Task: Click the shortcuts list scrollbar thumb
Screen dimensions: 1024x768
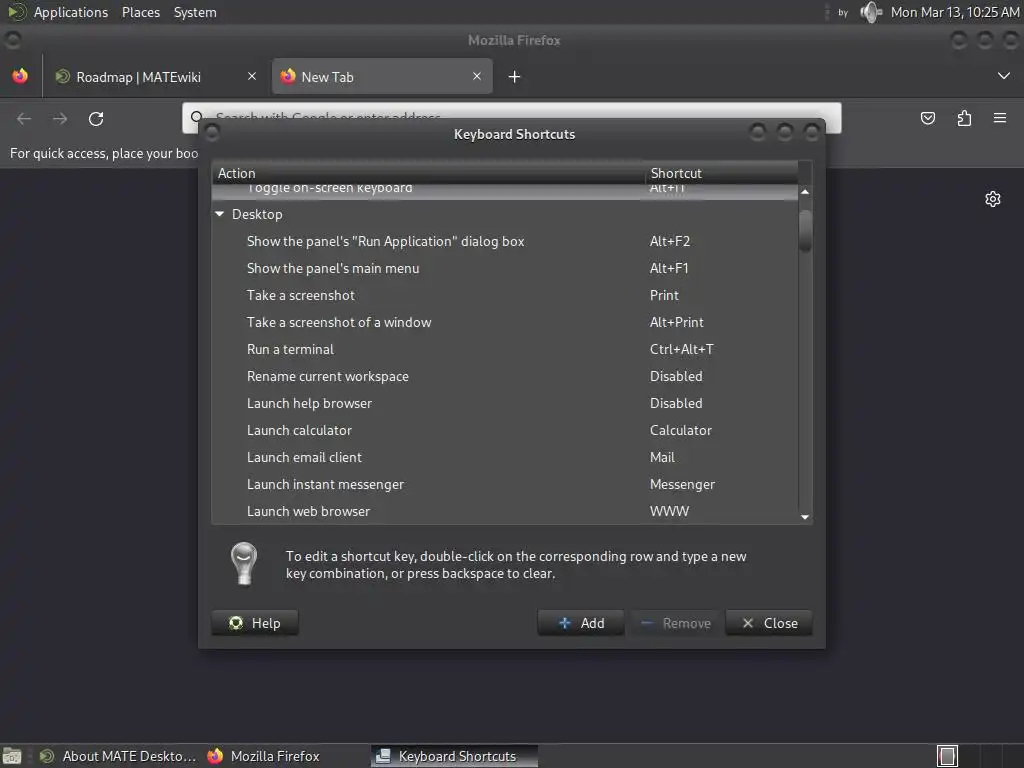Action: pos(805,230)
